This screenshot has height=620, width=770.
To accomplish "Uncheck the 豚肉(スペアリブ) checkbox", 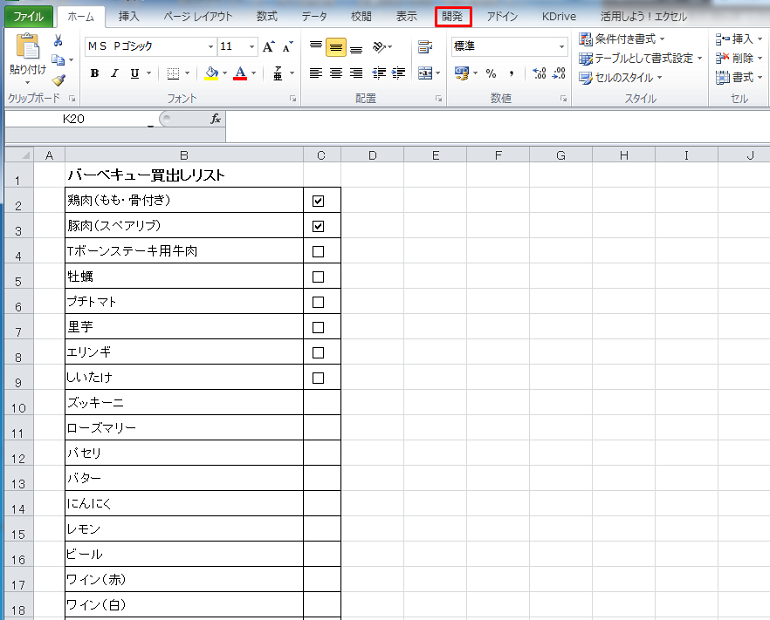I will pyautogui.click(x=318, y=226).
